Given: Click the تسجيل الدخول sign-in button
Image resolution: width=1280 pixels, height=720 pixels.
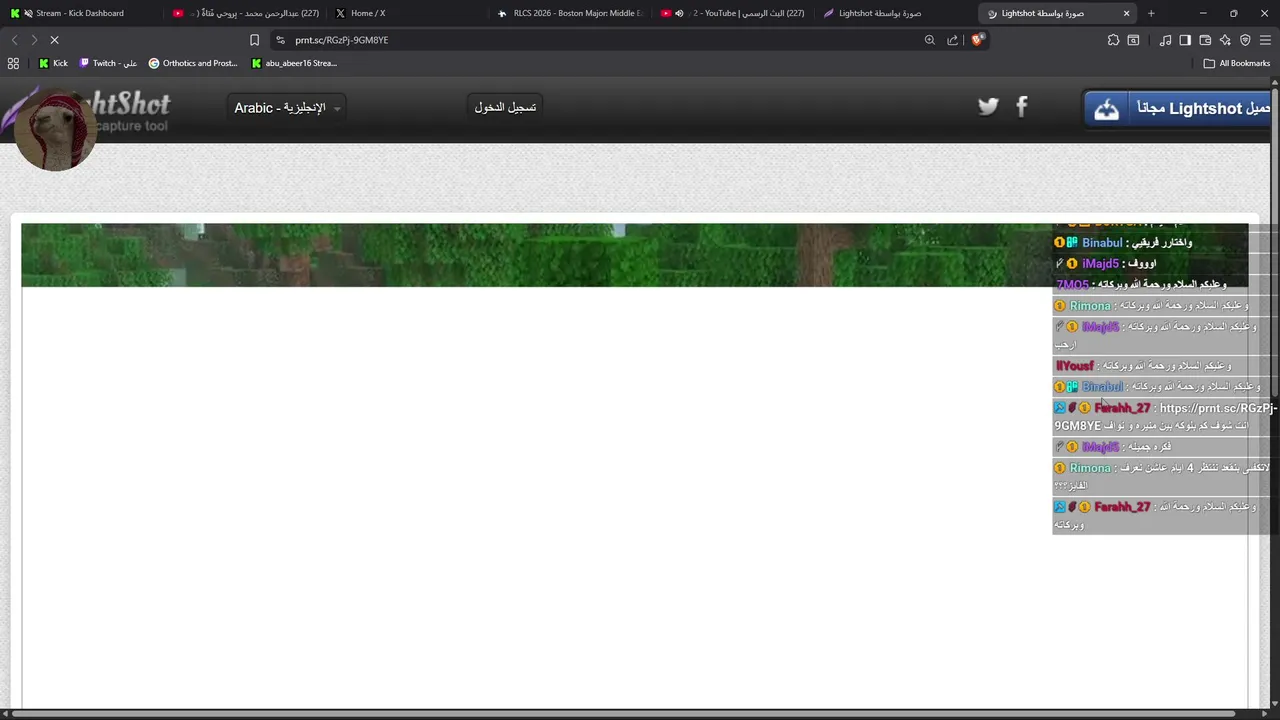Looking at the screenshot, I should tap(505, 107).
